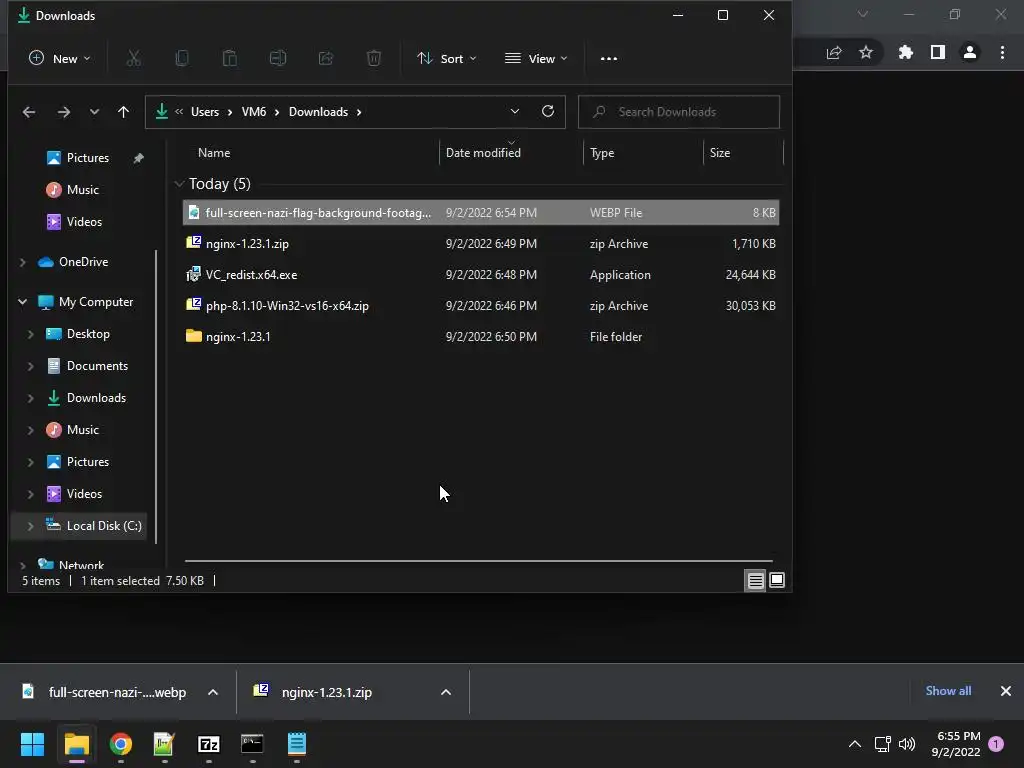
Task: Open nginx-1.23.1.zip download options chevron
Action: (446, 692)
